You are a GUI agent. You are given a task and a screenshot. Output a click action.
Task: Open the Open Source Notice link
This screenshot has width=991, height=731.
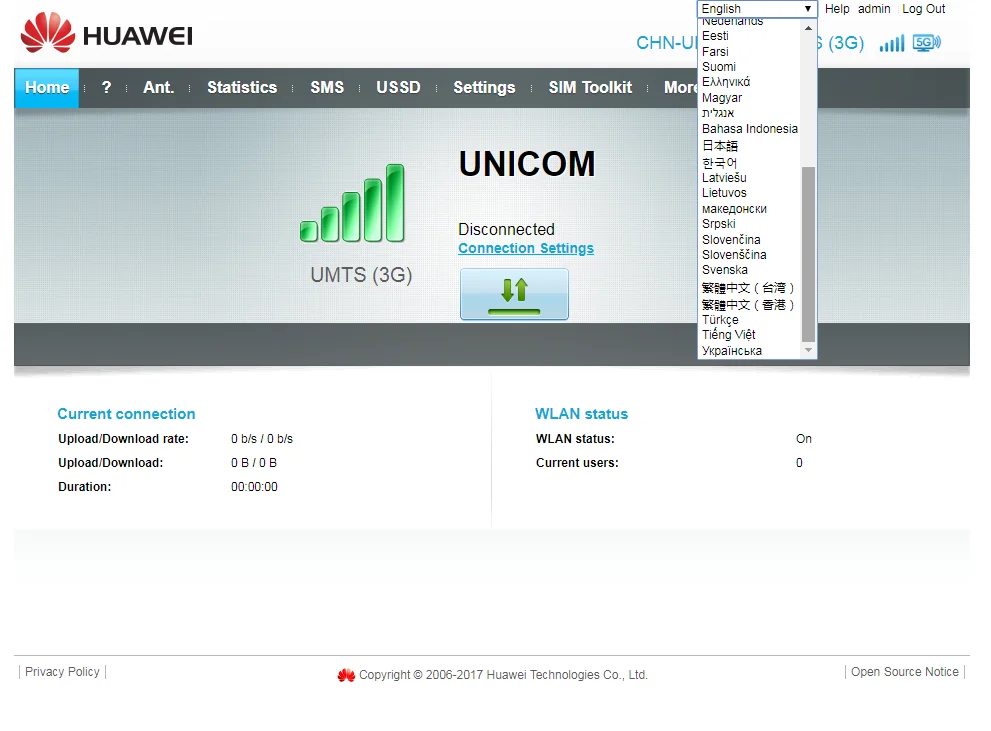pyautogui.click(x=904, y=672)
